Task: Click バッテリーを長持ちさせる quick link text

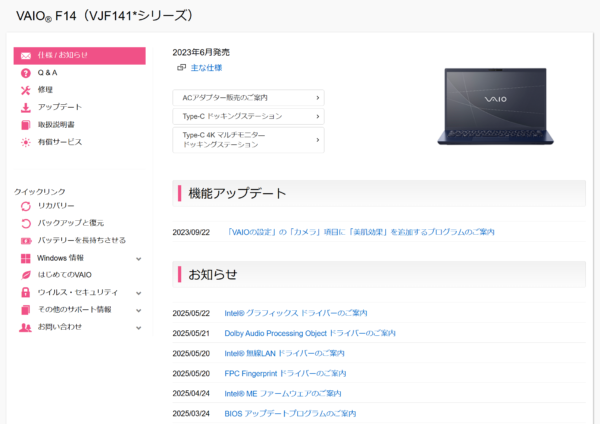Action: pyautogui.click(x=82, y=240)
